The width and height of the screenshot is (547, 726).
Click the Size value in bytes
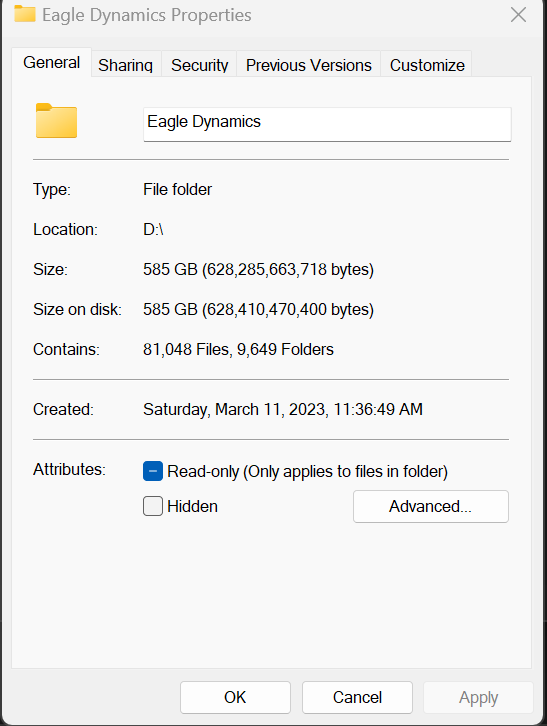(x=258, y=269)
